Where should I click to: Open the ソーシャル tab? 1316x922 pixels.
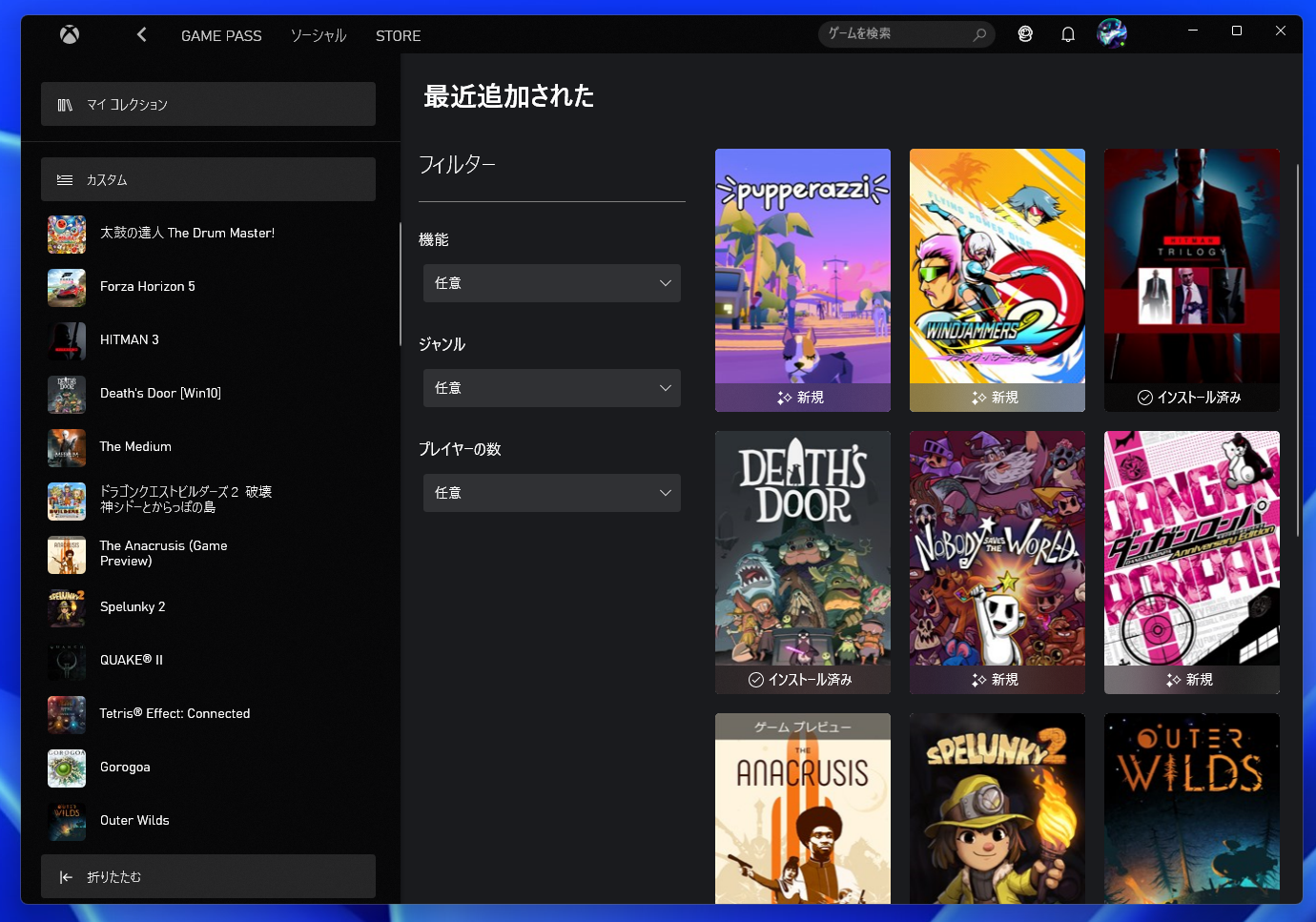pos(319,35)
